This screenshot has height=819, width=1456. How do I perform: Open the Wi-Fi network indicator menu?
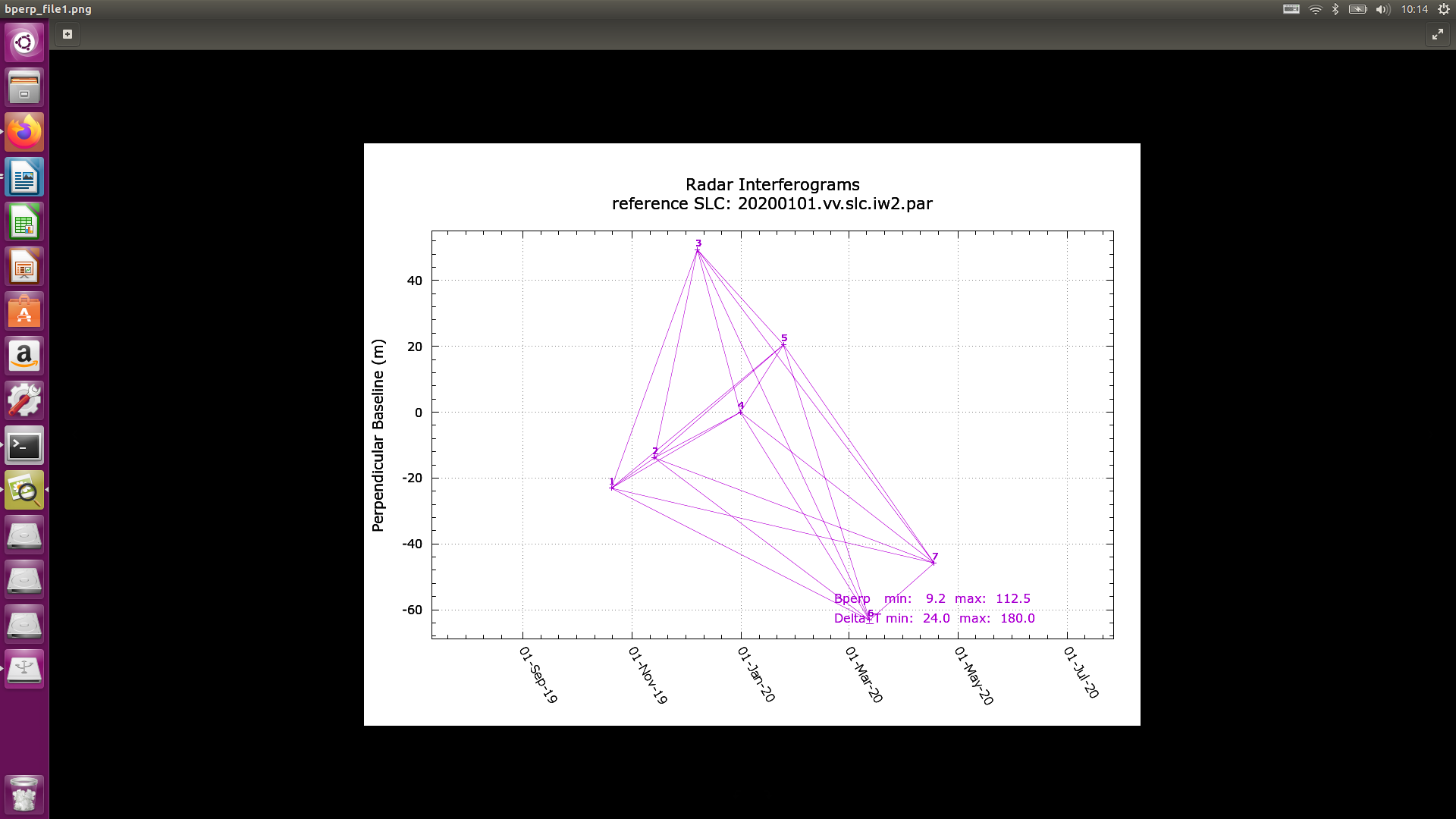coord(1315,9)
